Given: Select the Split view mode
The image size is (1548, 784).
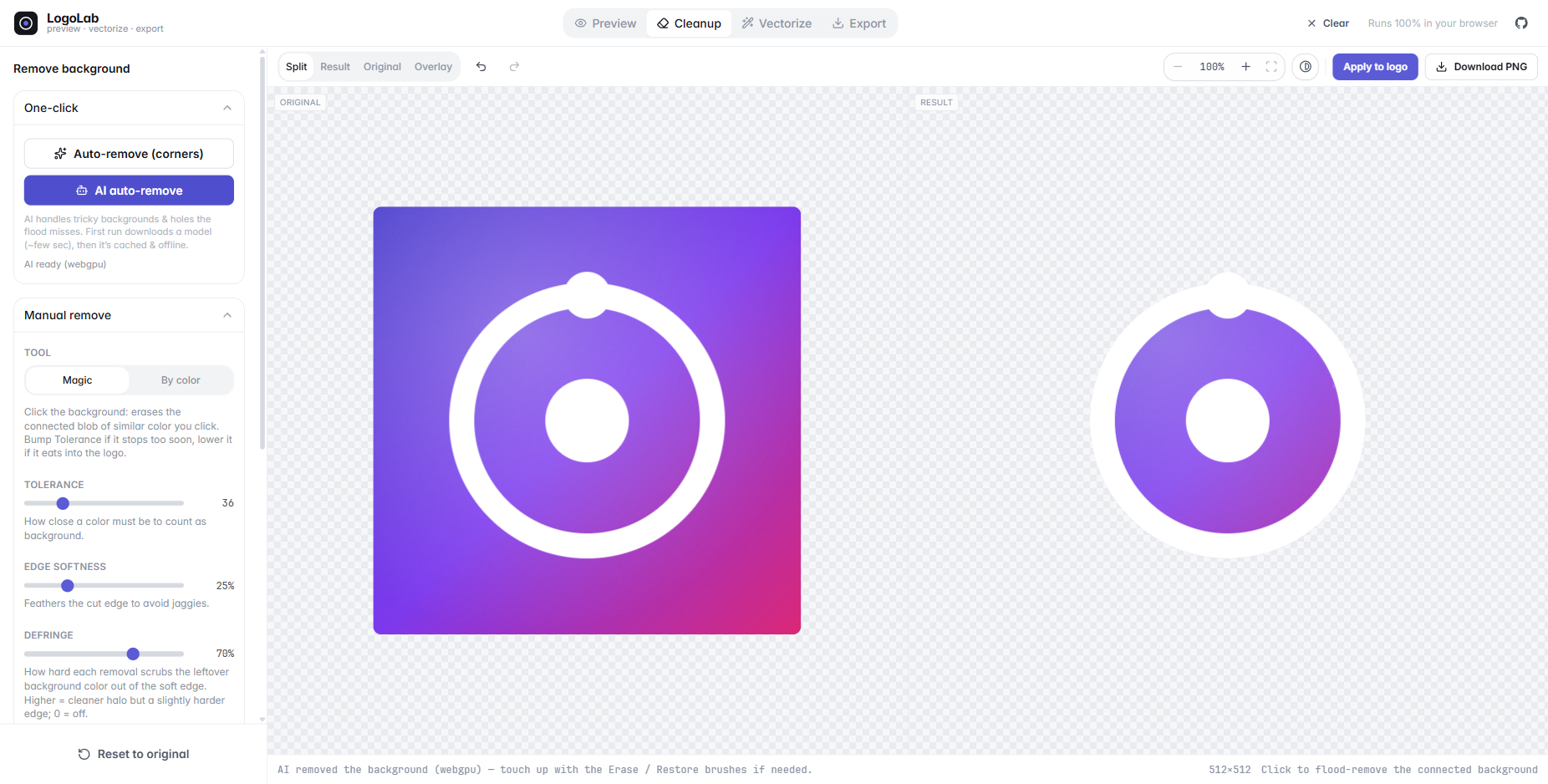Looking at the screenshot, I should [296, 67].
